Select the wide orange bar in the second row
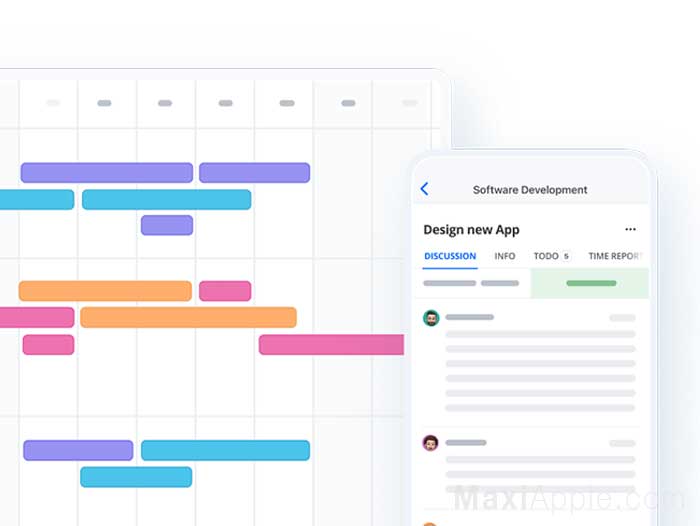 coord(188,317)
